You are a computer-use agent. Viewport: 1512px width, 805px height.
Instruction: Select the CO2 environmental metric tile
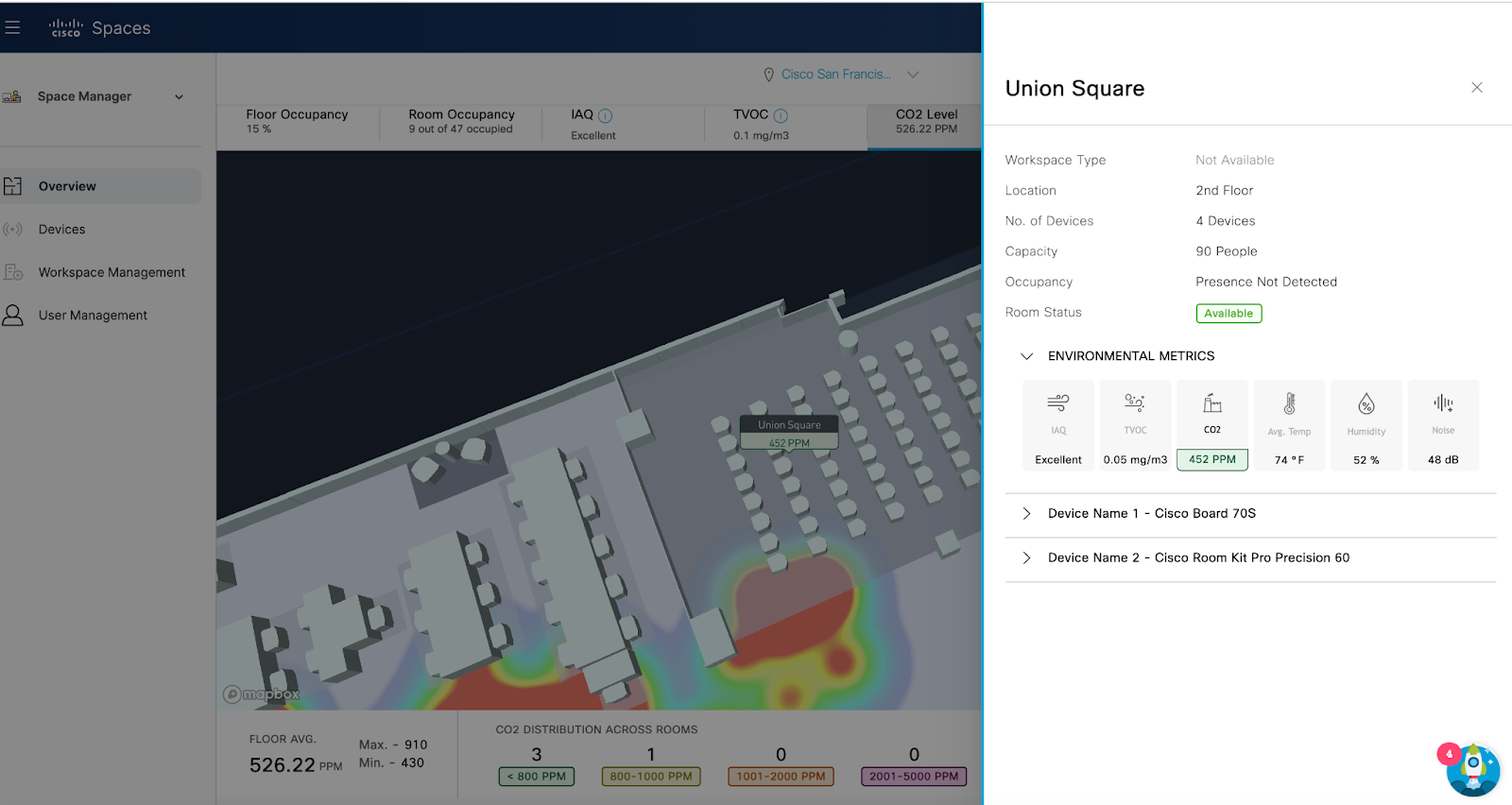pyautogui.click(x=1211, y=426)
